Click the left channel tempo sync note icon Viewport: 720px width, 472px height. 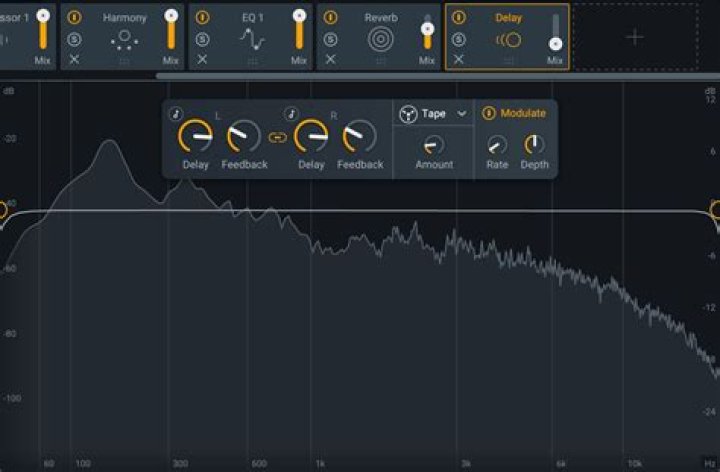pyautogui.click(x=176, y=113)
